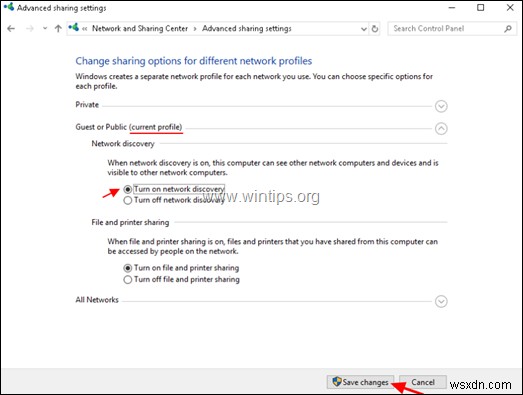Click the Cancel button
This screenshot has height=395, width=523.
click(x=423, y=382)
